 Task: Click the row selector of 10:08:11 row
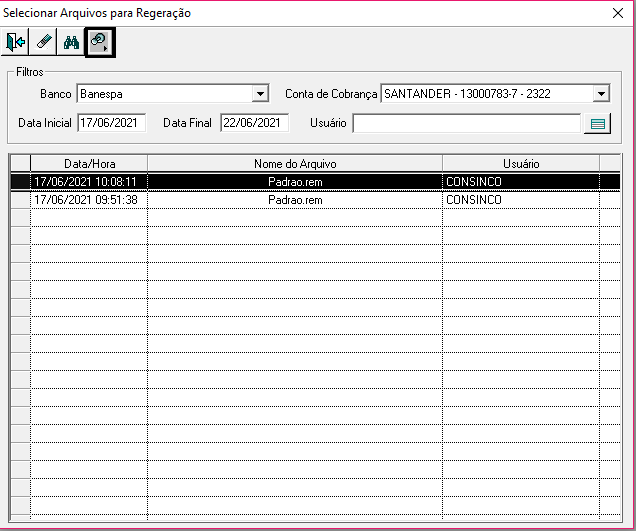[20, 182]
